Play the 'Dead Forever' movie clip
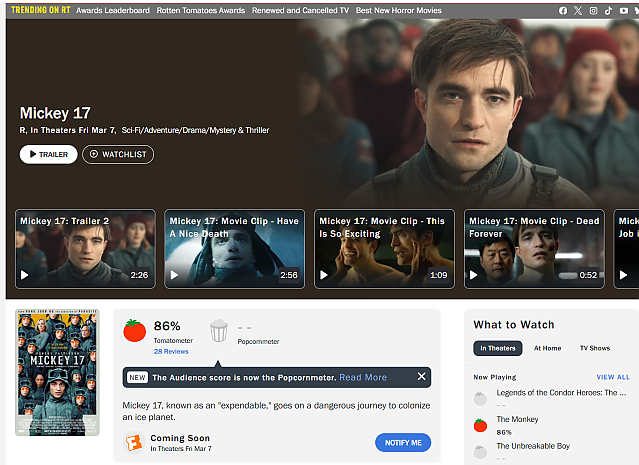The width and height of the screenshot is (639, 465). pos(534,248)
